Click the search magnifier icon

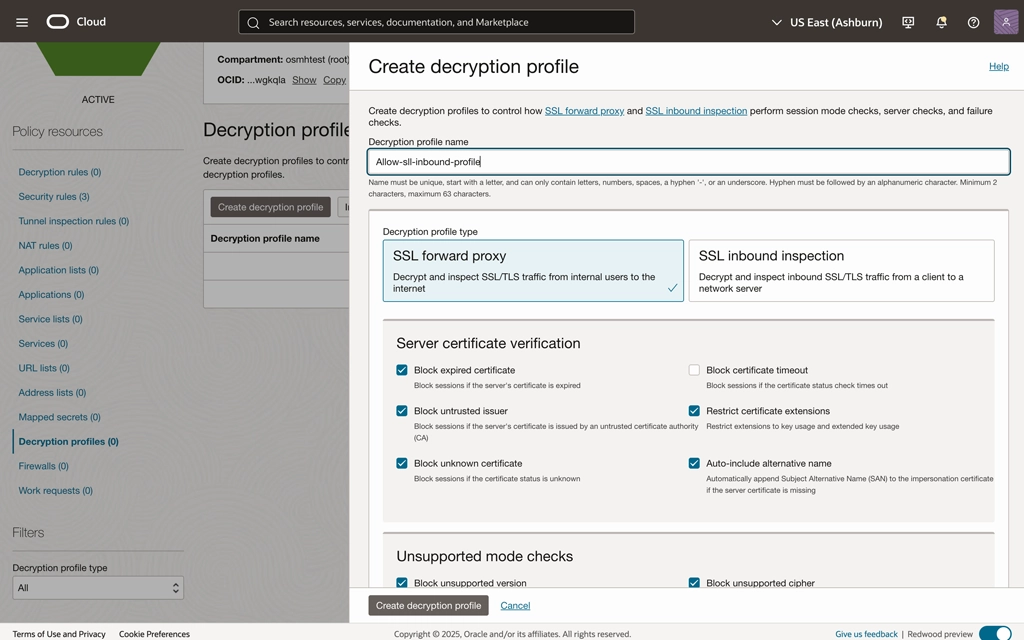point(253,22)
